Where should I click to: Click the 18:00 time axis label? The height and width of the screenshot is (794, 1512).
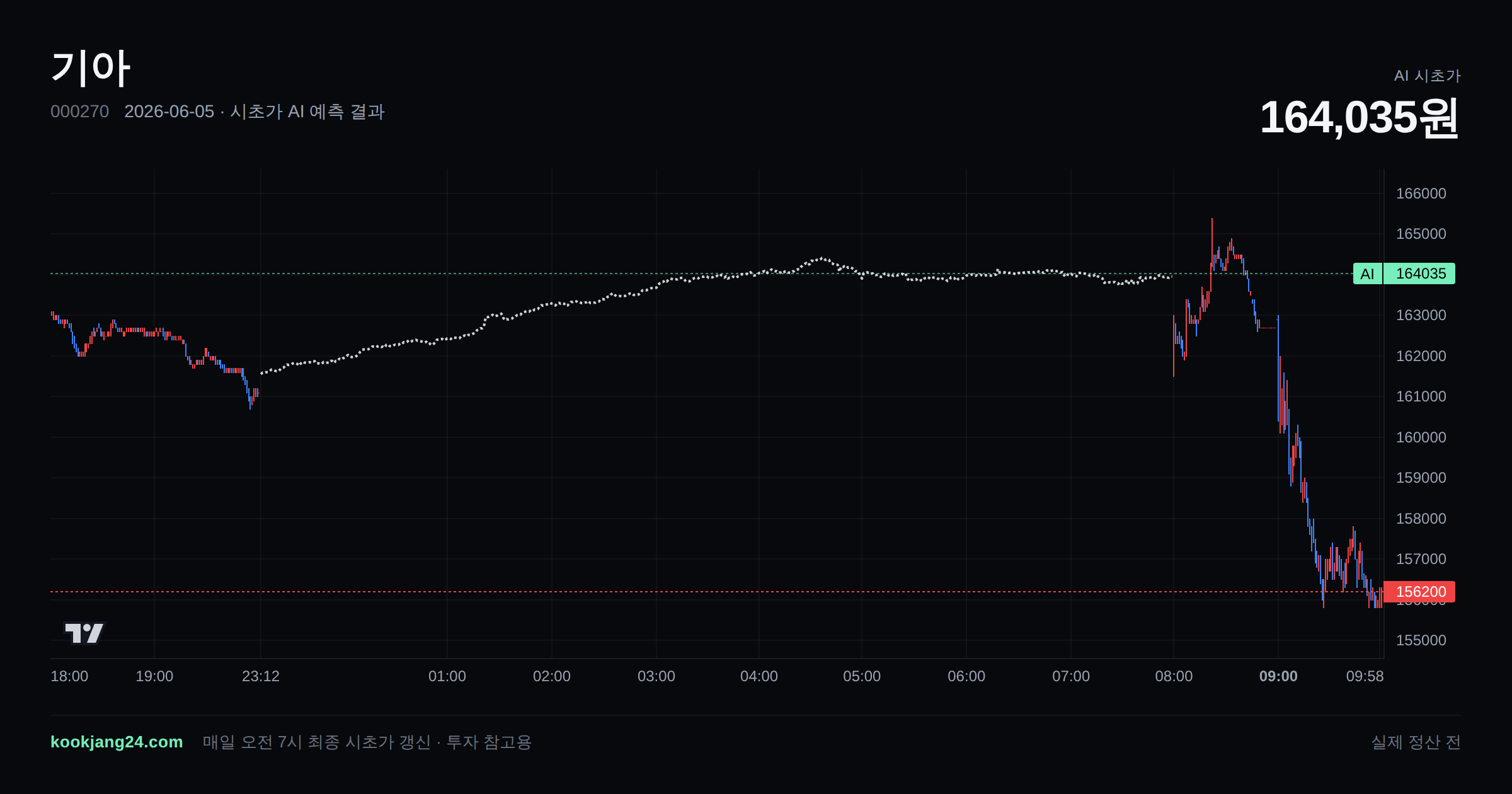[x=69, y=676]
